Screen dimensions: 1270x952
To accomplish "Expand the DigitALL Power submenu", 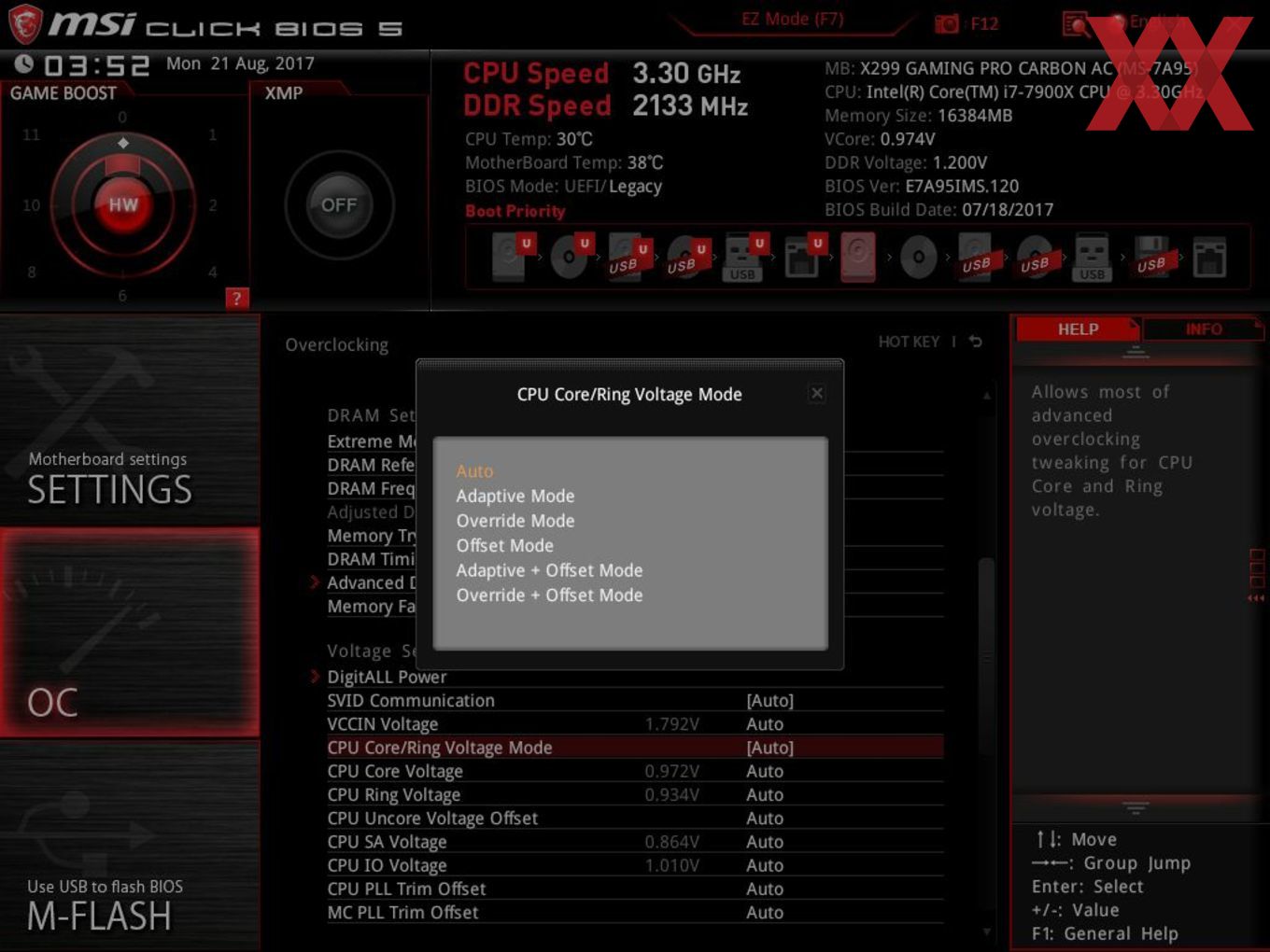I will coord(387,677).
